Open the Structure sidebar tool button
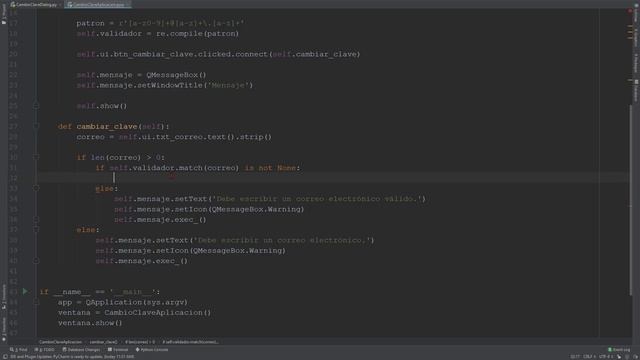The image size is (640, 360). (x=4, y=297)
